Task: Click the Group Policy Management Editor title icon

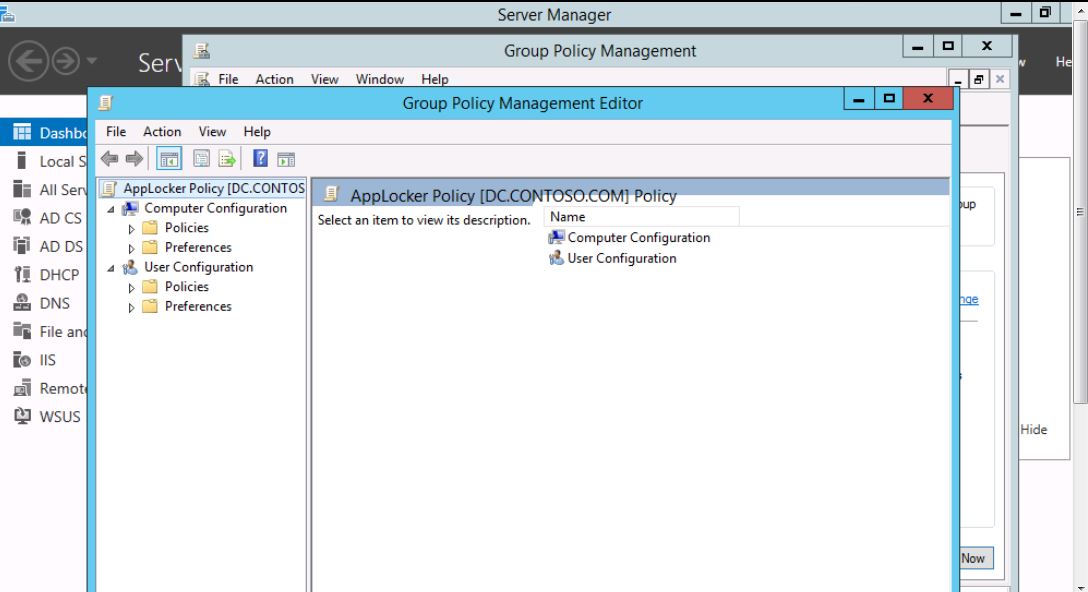Action: (105, 103)
